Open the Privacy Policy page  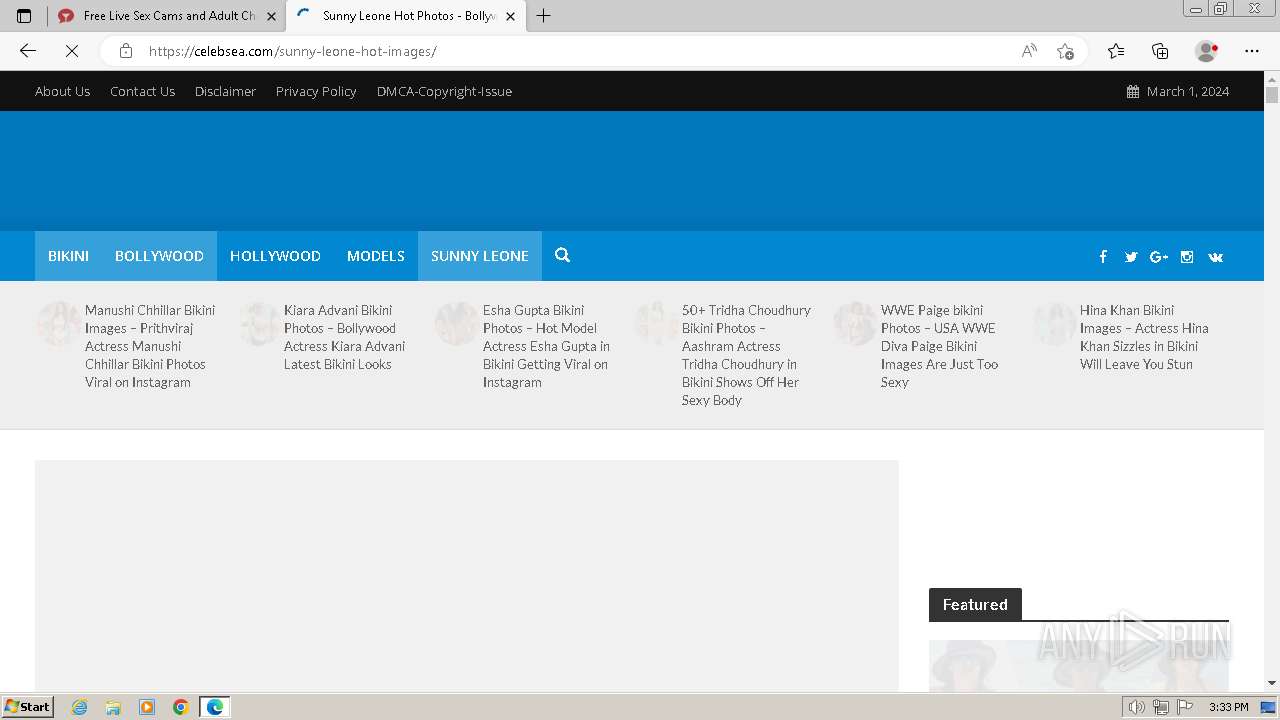pyautogui.click(x=316, y=91)
